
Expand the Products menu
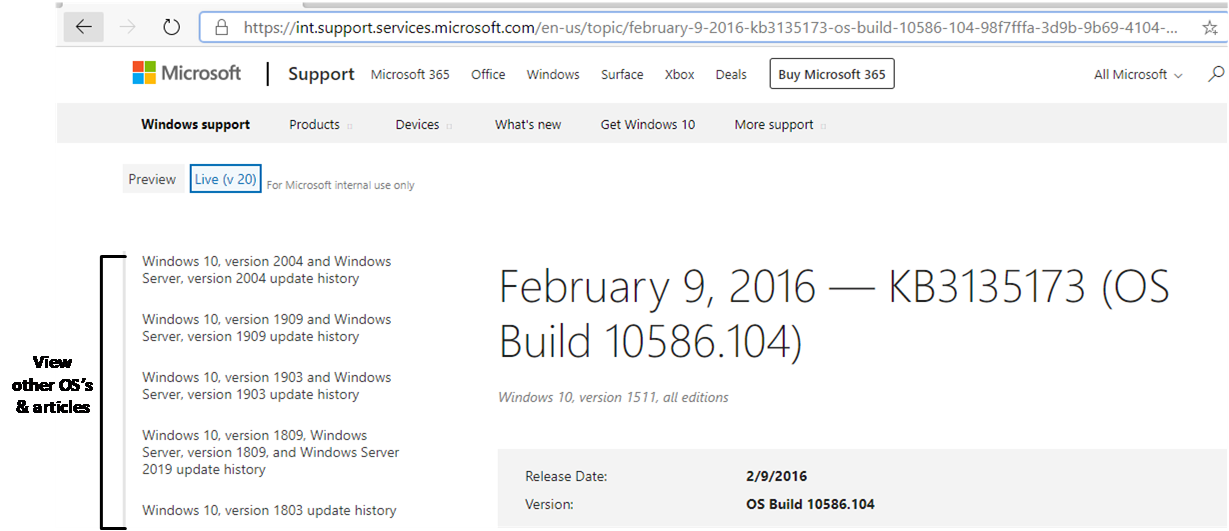coord(321,125)
